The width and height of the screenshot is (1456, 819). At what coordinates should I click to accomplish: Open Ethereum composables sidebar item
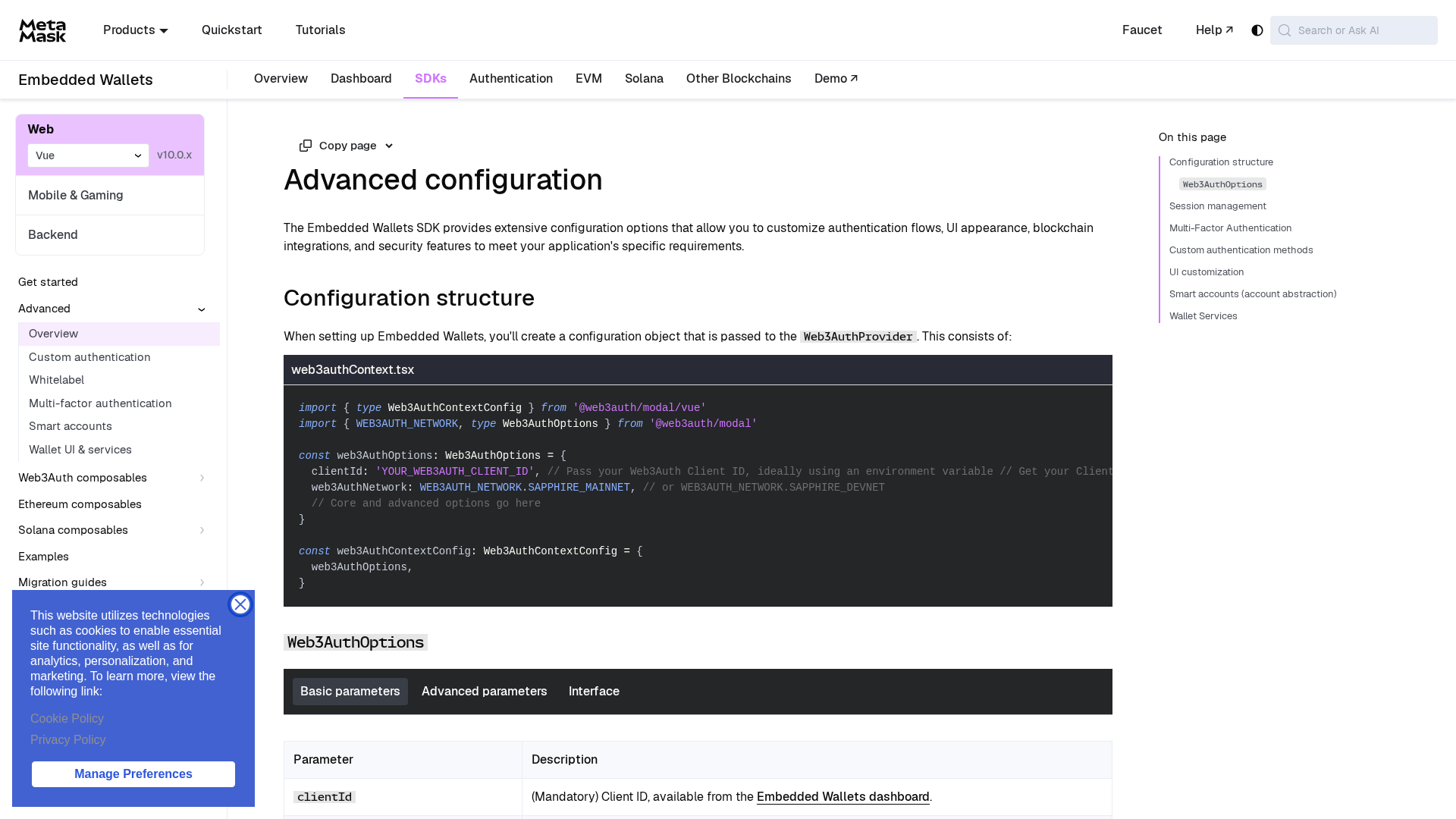[80, 504]
